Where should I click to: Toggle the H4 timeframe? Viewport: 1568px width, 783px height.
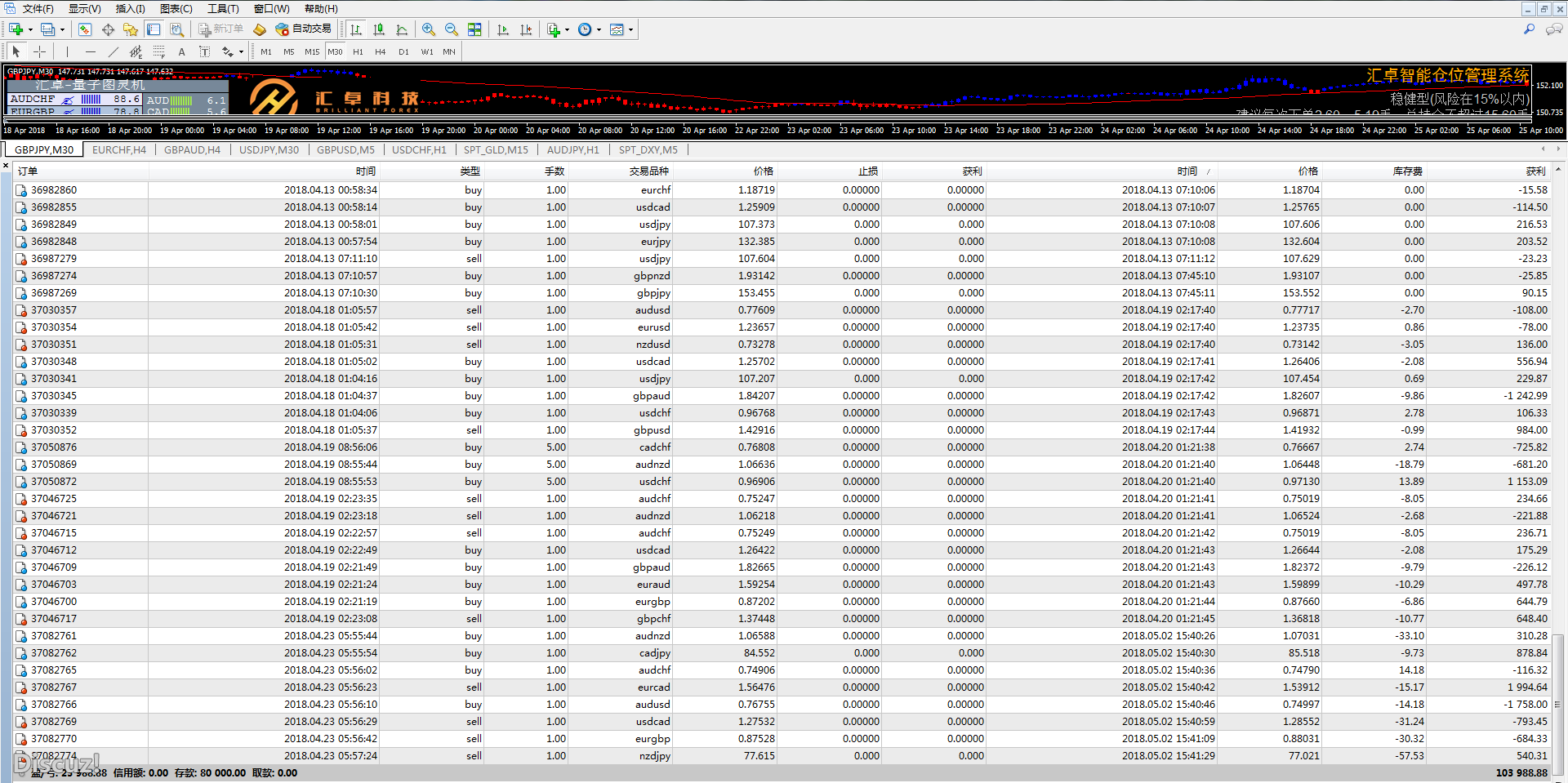coord(381,51)
